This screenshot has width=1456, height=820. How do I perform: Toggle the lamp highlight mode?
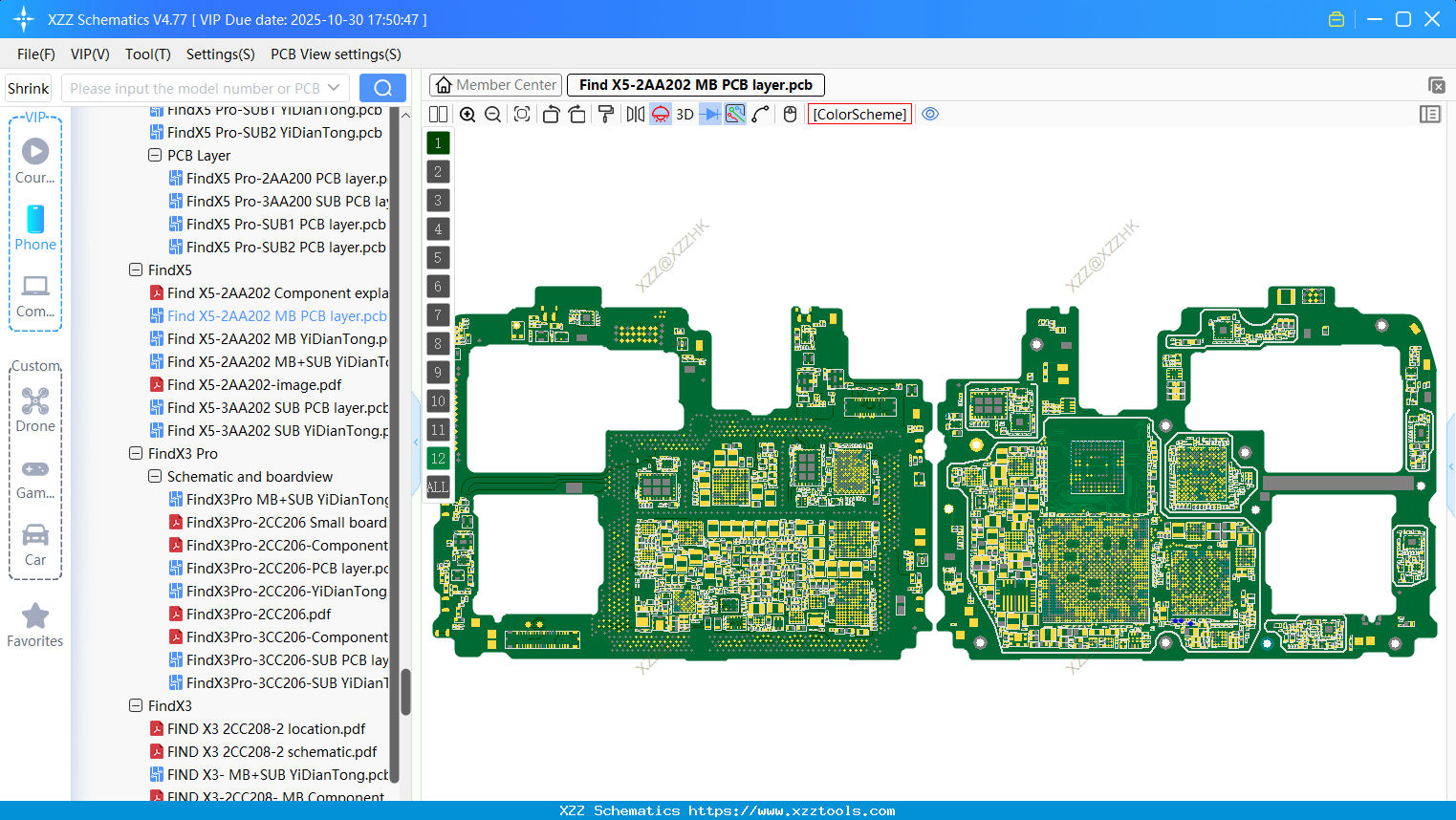pos(660,114)
